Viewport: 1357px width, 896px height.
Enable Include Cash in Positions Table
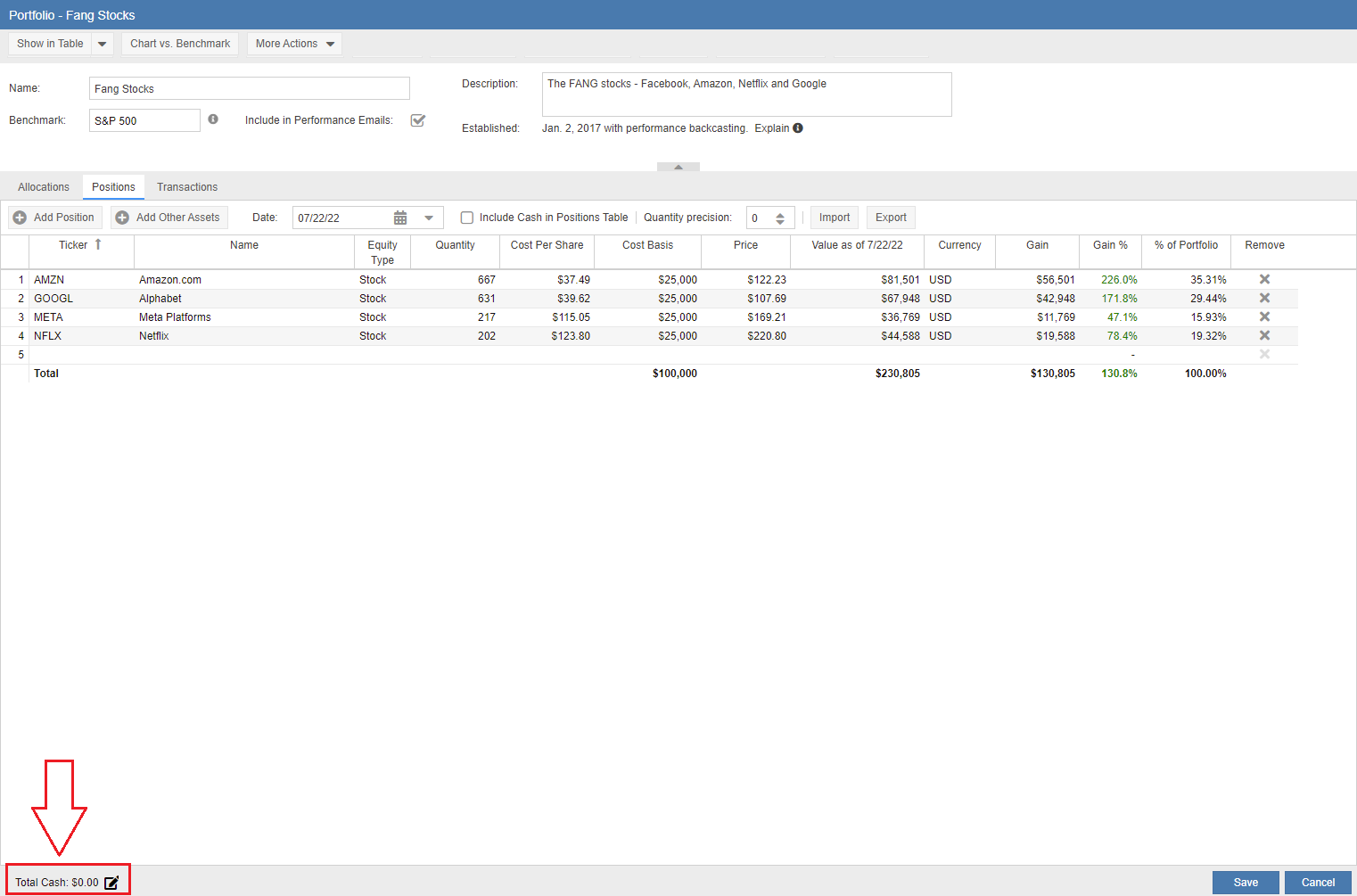tap(466, 218)
